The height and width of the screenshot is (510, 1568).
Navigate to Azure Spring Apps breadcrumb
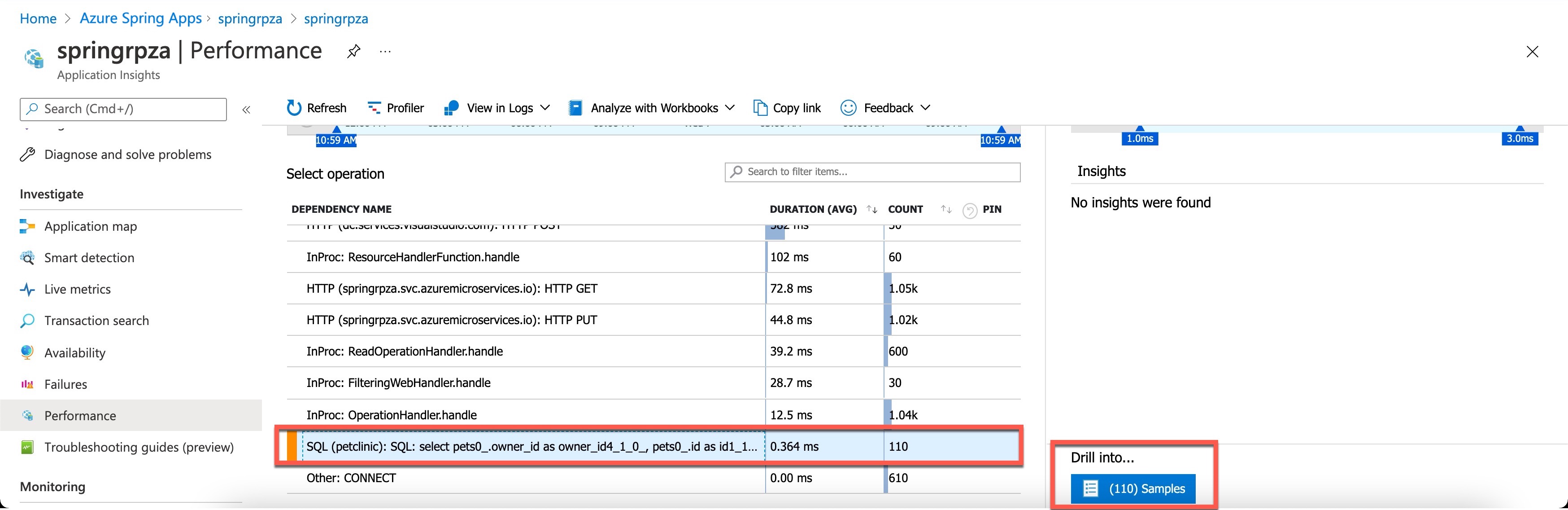[x=141, y=18]
